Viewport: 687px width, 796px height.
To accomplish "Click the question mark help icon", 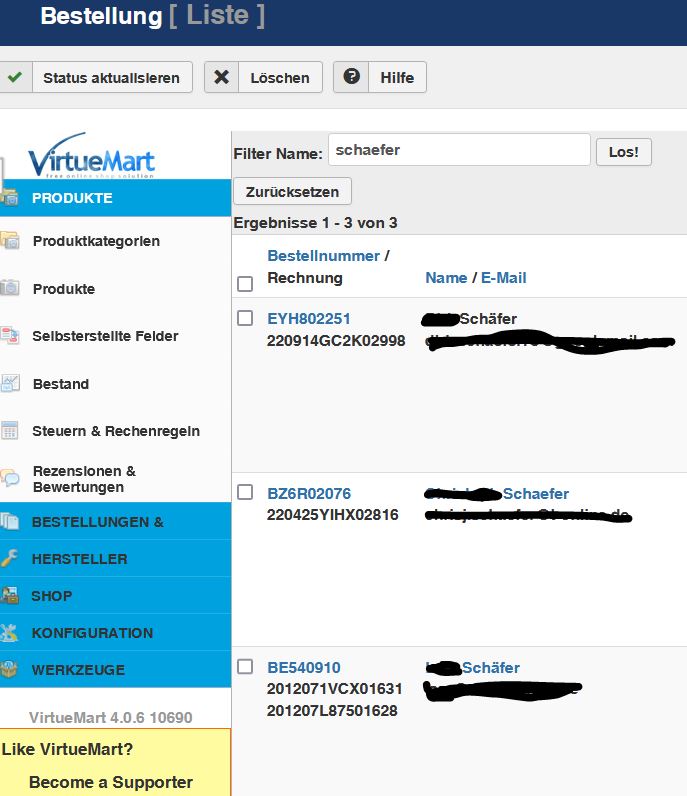I will (x=350, y=78).
